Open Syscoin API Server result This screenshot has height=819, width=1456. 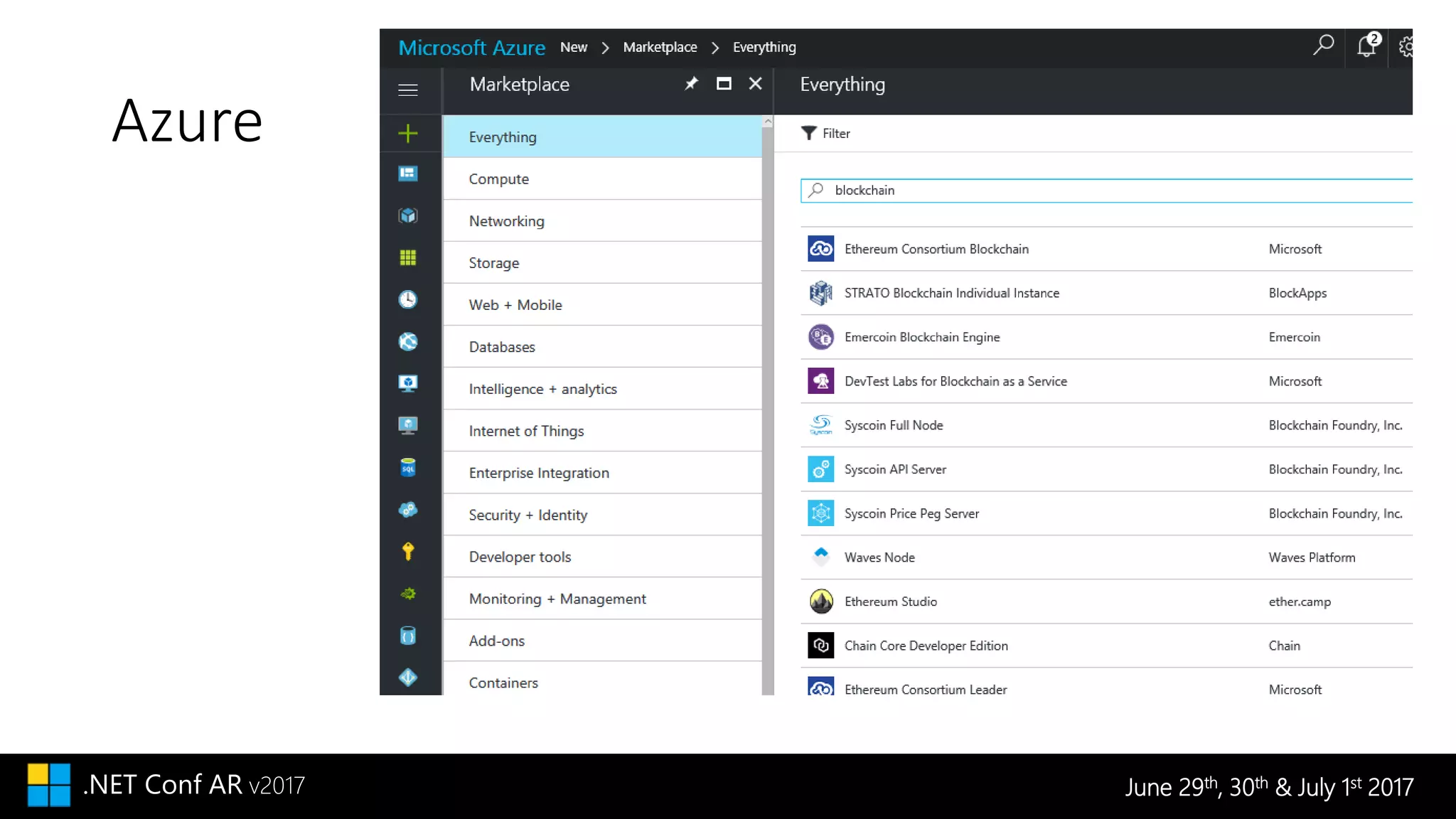tap(1106, 469)
